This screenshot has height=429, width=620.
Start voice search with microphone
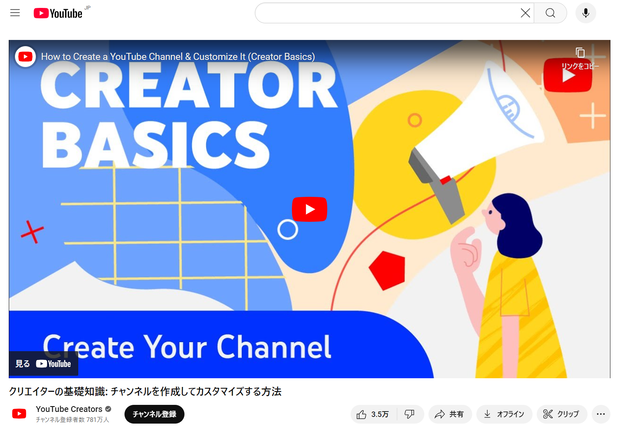[586, 13]
